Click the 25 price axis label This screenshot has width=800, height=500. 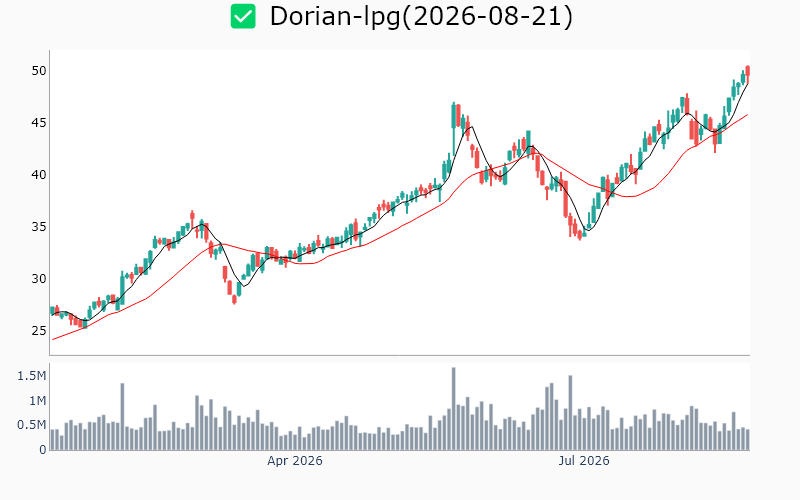(x=39, y=331)
